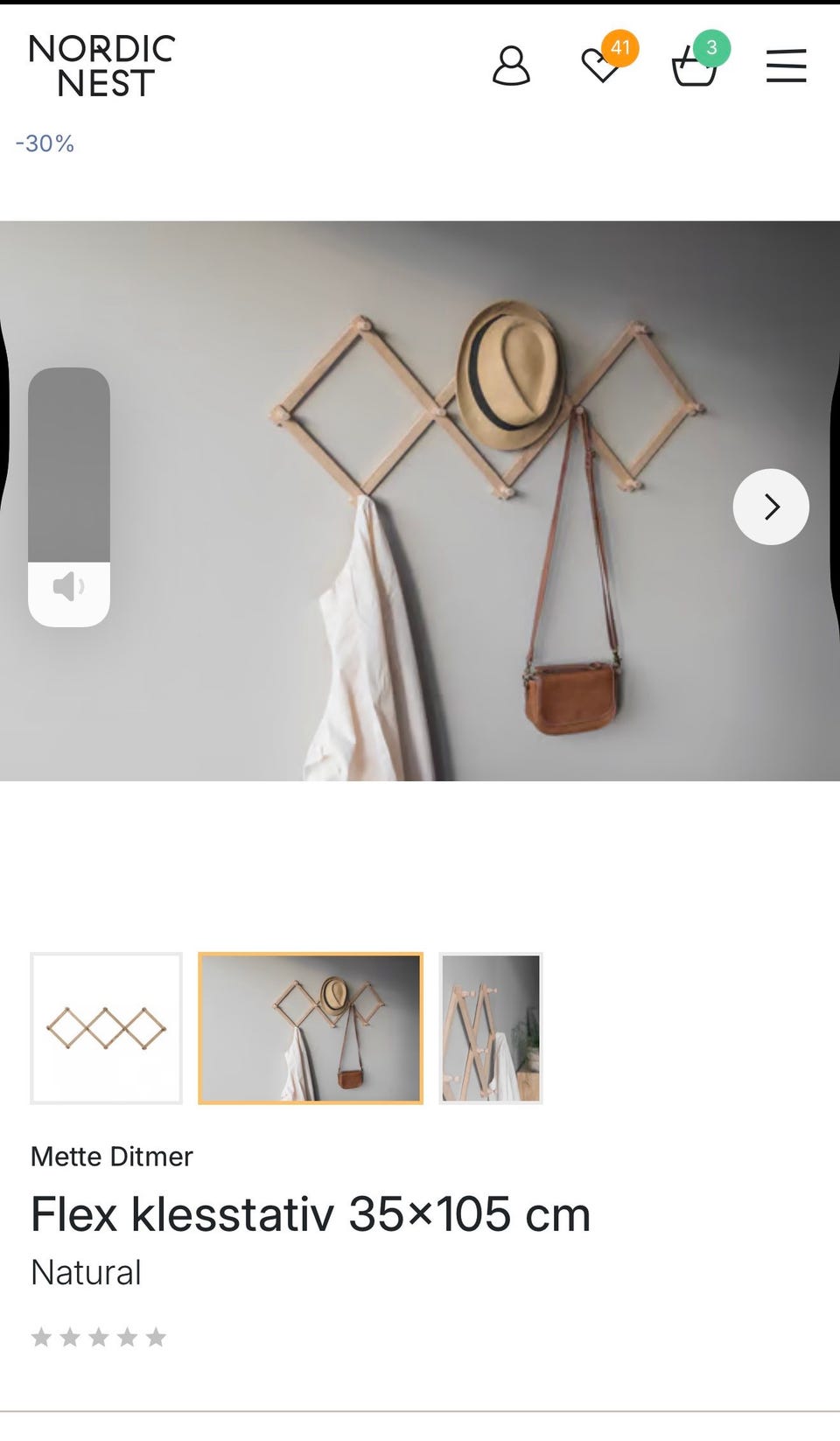This screenshot has width=840, height=1441.
Task: Click the main product image
Action: (420, 500)
